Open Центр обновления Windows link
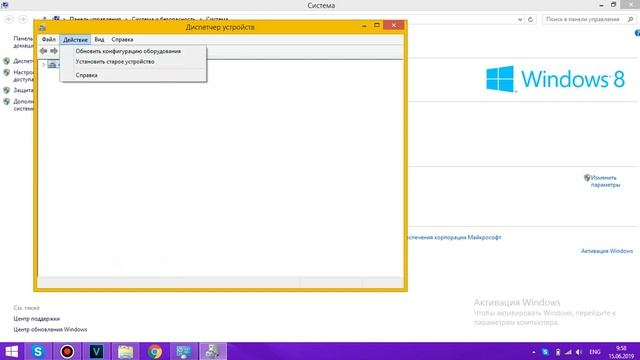Image resolution: width=640 pixels, height=360 pixels. (x=50, y=329)
